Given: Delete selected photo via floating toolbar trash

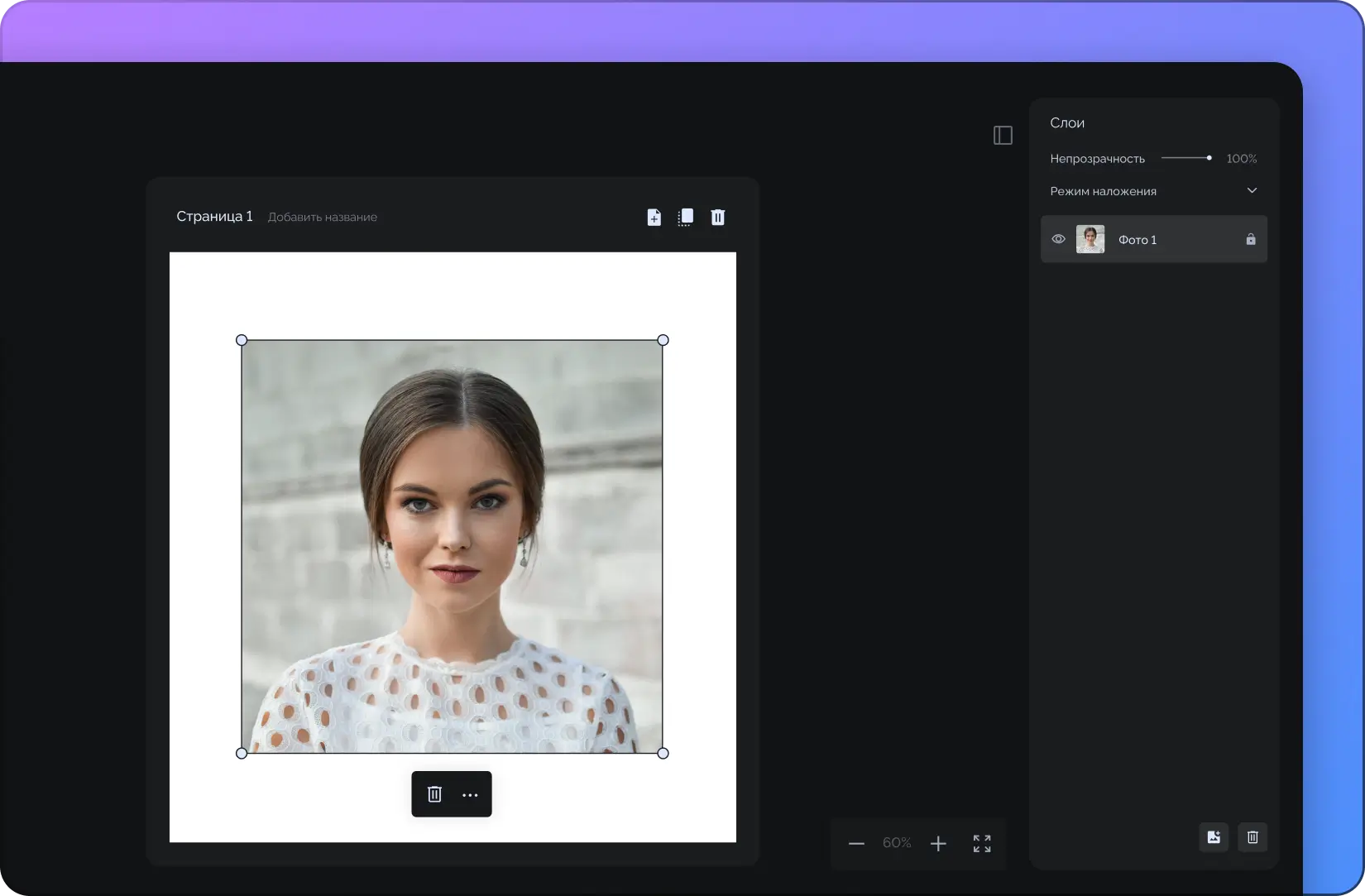Looking at the screenshot, I should pyautogui.click(x=434, y=794).
